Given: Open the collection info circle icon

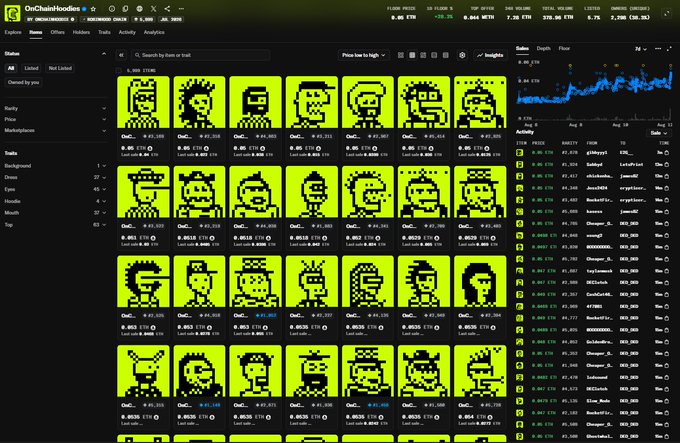Looking at the screenshot, I should click(x=112, y=9).
